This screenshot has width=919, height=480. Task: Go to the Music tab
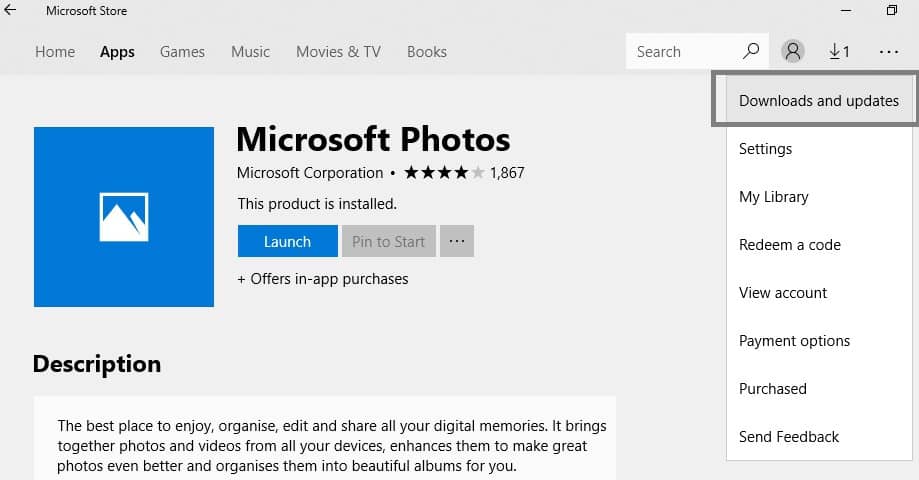pyautogui.click(x=250, y=52)
